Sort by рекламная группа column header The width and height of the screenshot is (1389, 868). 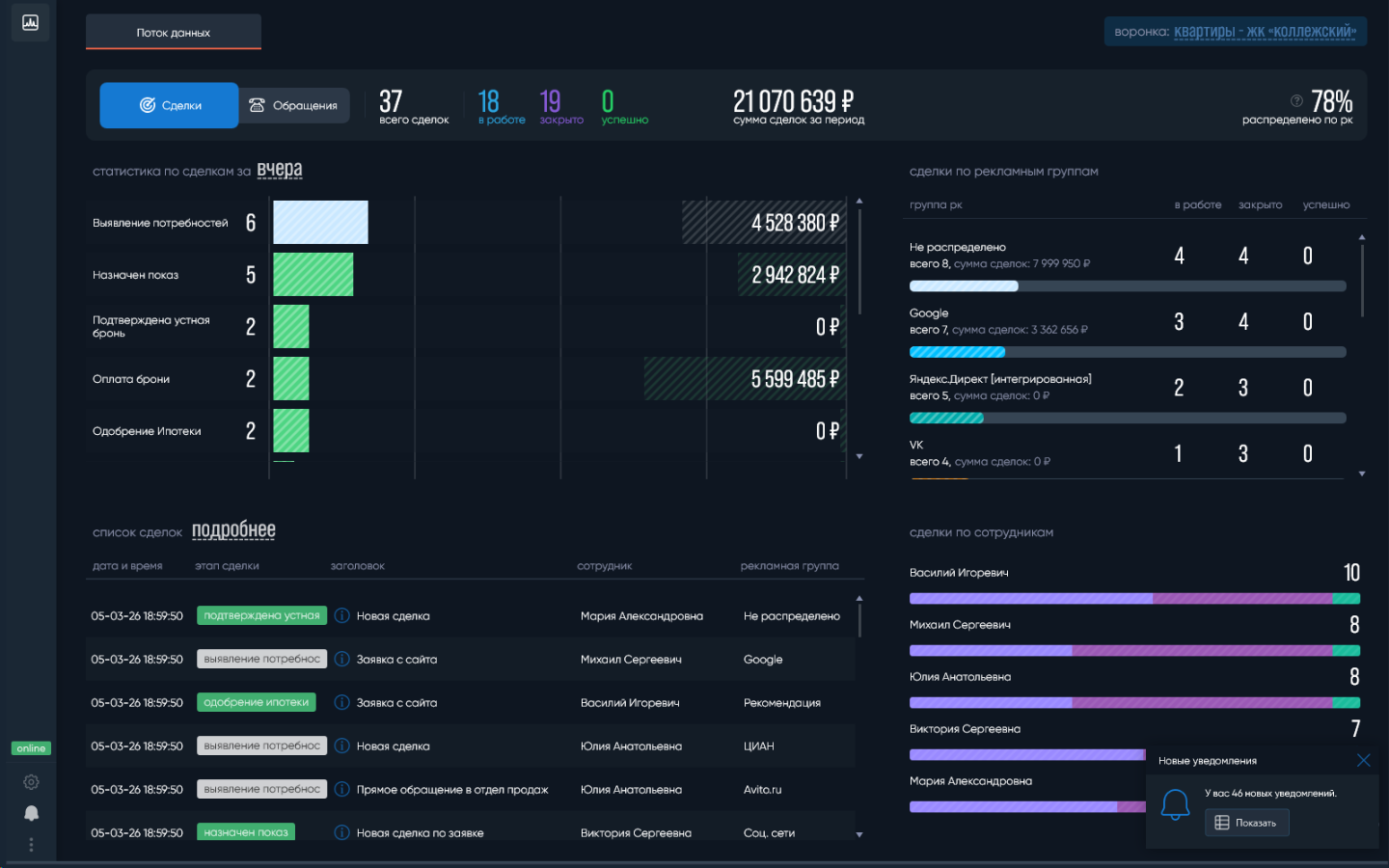[789, 566]
